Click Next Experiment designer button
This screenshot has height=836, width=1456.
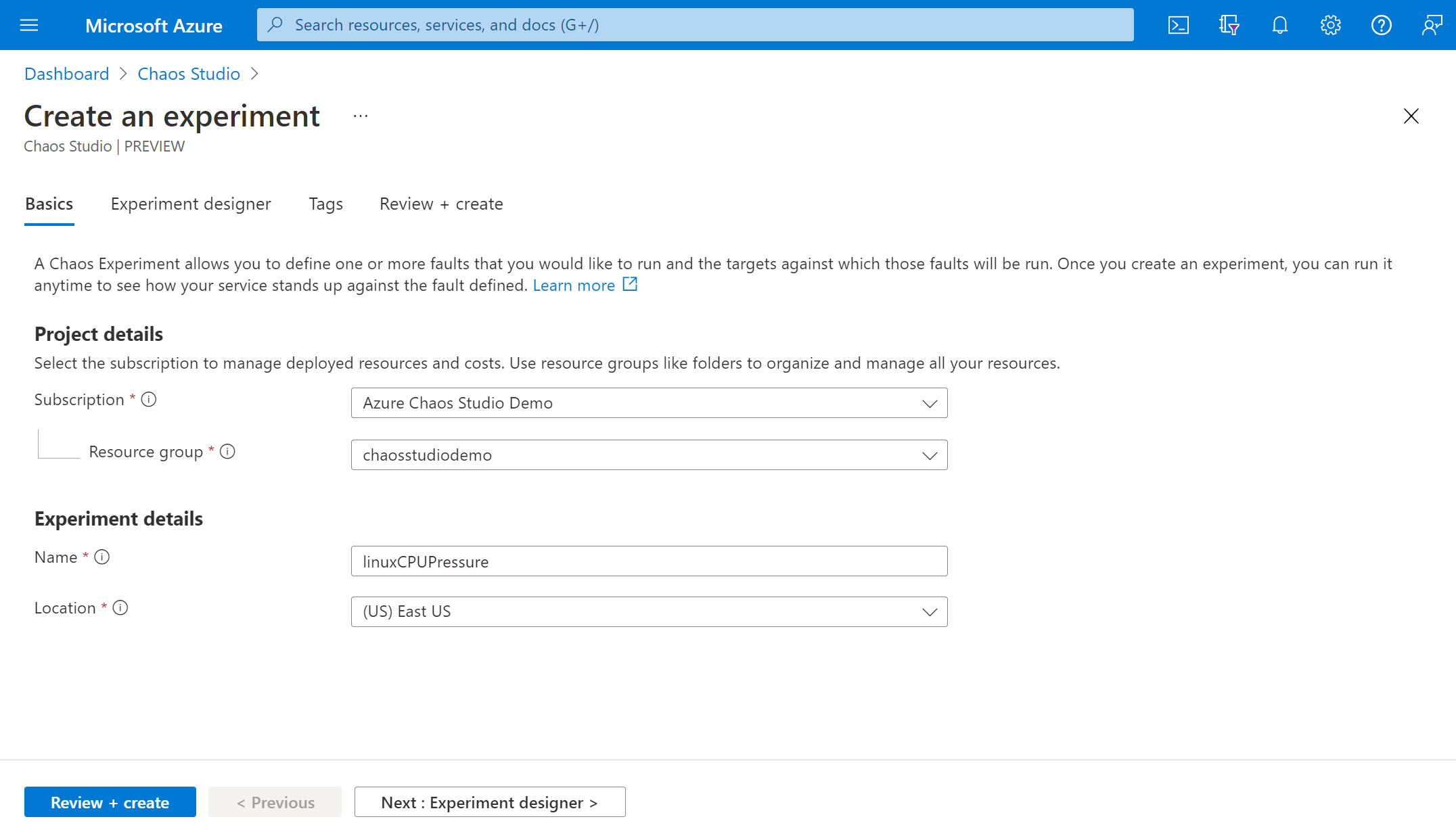(490, 801)
